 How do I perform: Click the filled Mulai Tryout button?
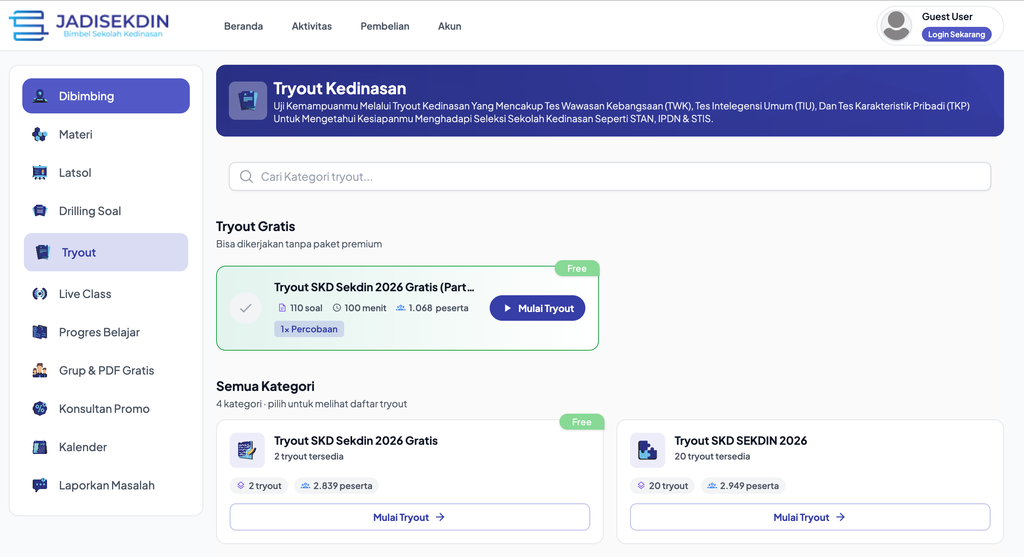(537, 308)
